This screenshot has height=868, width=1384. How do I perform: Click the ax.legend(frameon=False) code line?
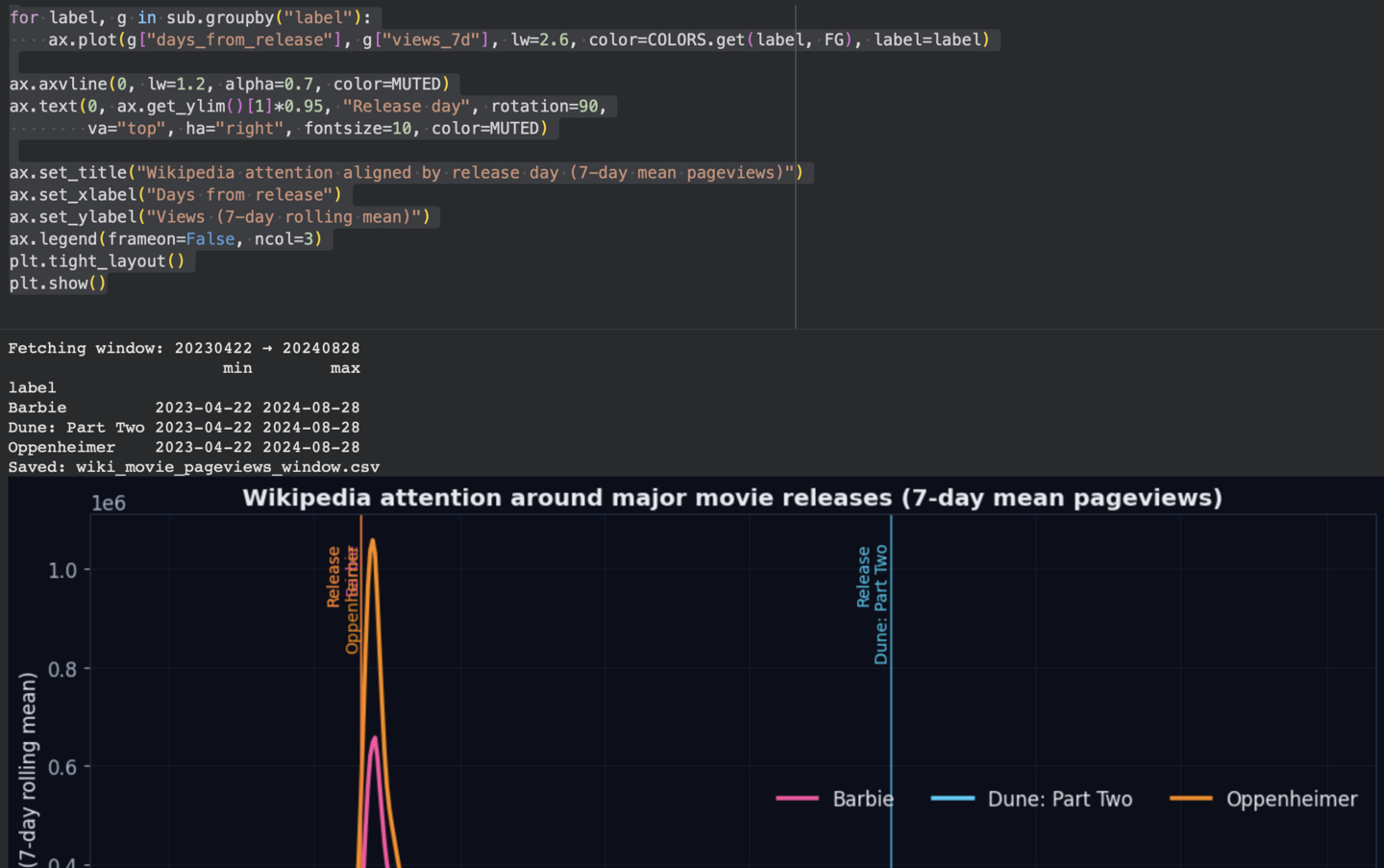click(165, 239)
